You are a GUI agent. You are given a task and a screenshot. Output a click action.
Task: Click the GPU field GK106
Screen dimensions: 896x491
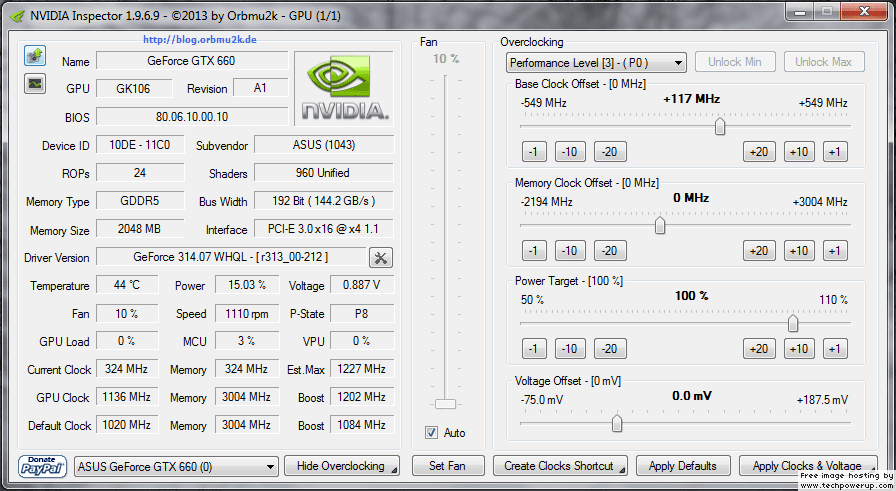(x=134, y=89)
